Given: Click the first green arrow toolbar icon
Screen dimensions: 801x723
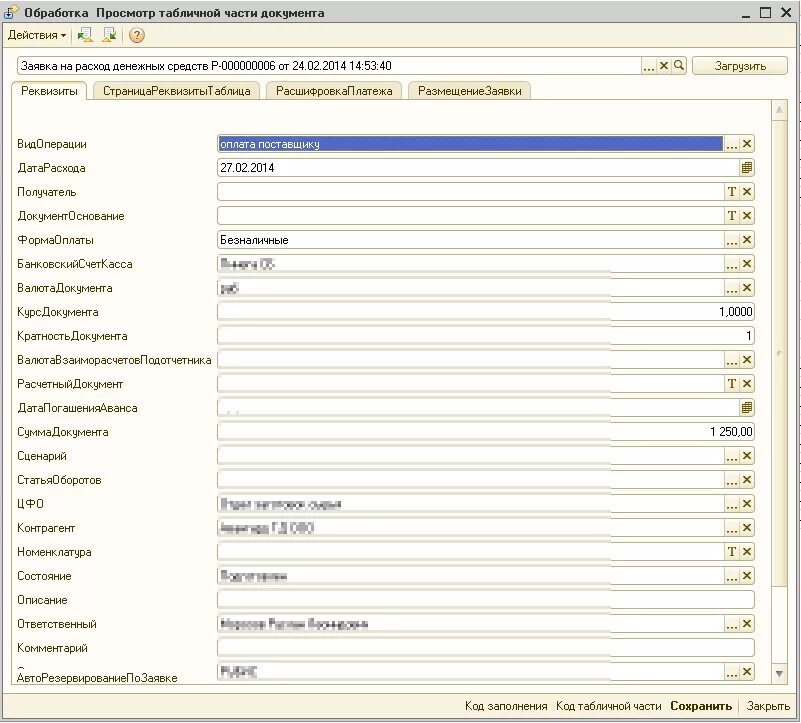Looking at the screenshot, I should pos(85,35).
